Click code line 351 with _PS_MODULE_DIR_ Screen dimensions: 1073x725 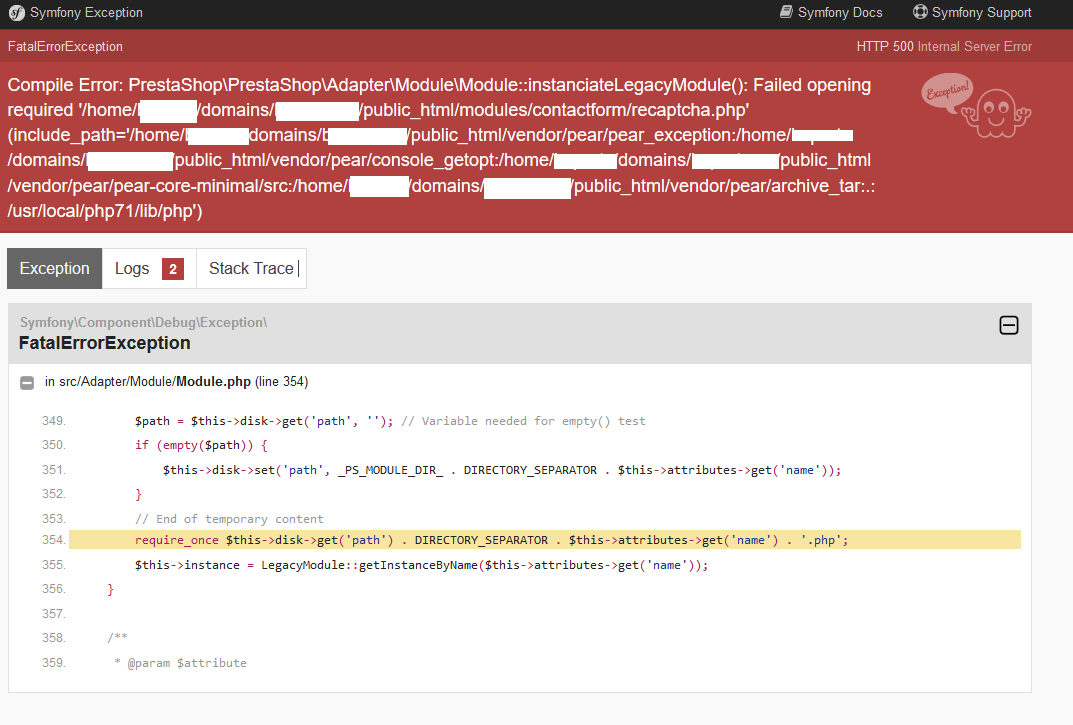click(x=502, y=470)
